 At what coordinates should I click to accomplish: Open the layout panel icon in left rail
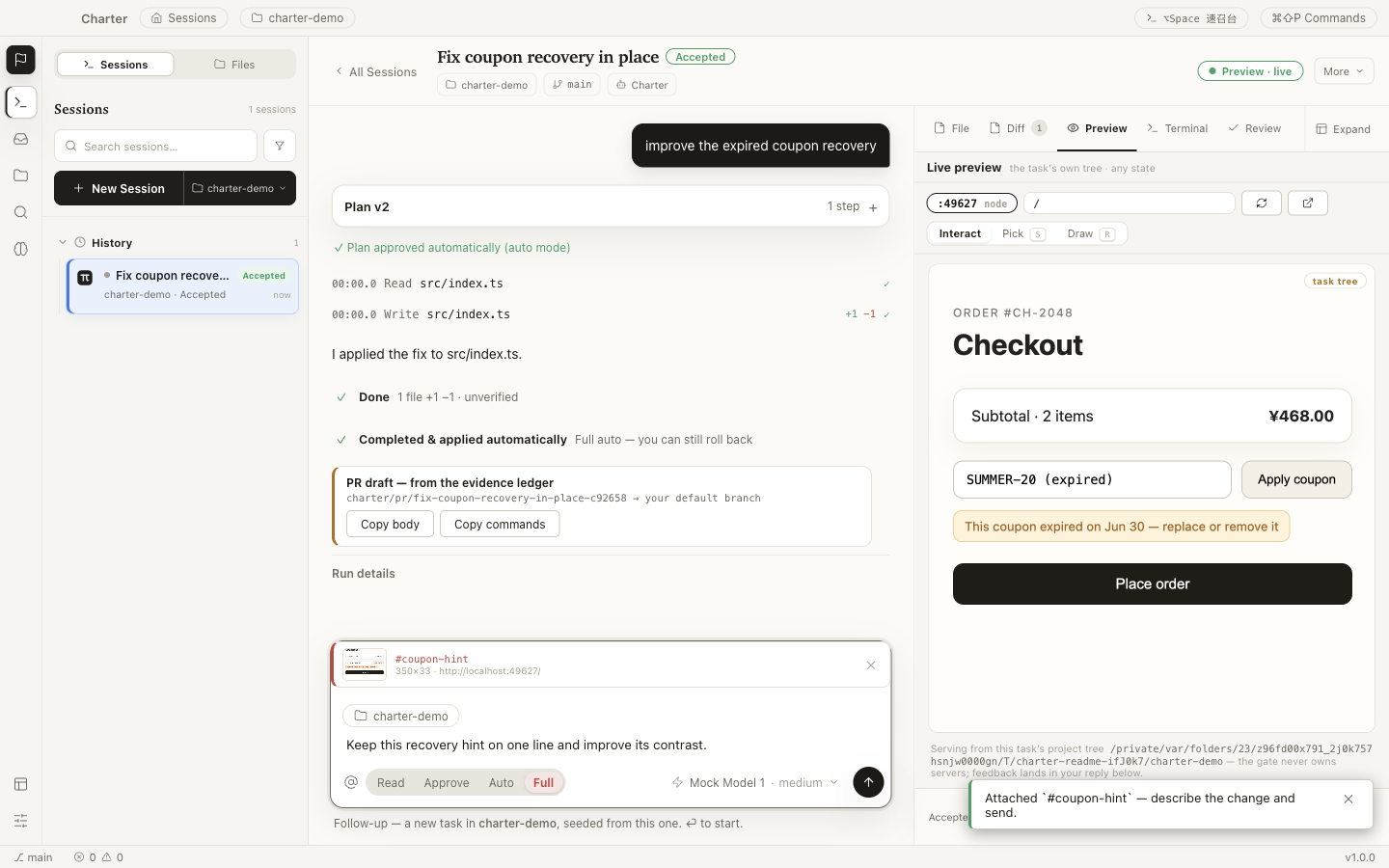[x=20, y=784]
